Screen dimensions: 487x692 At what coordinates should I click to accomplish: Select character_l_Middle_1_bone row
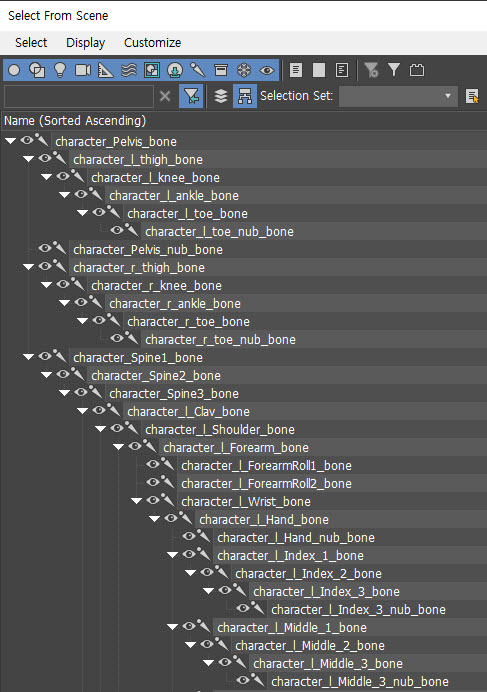click(292, 628)
